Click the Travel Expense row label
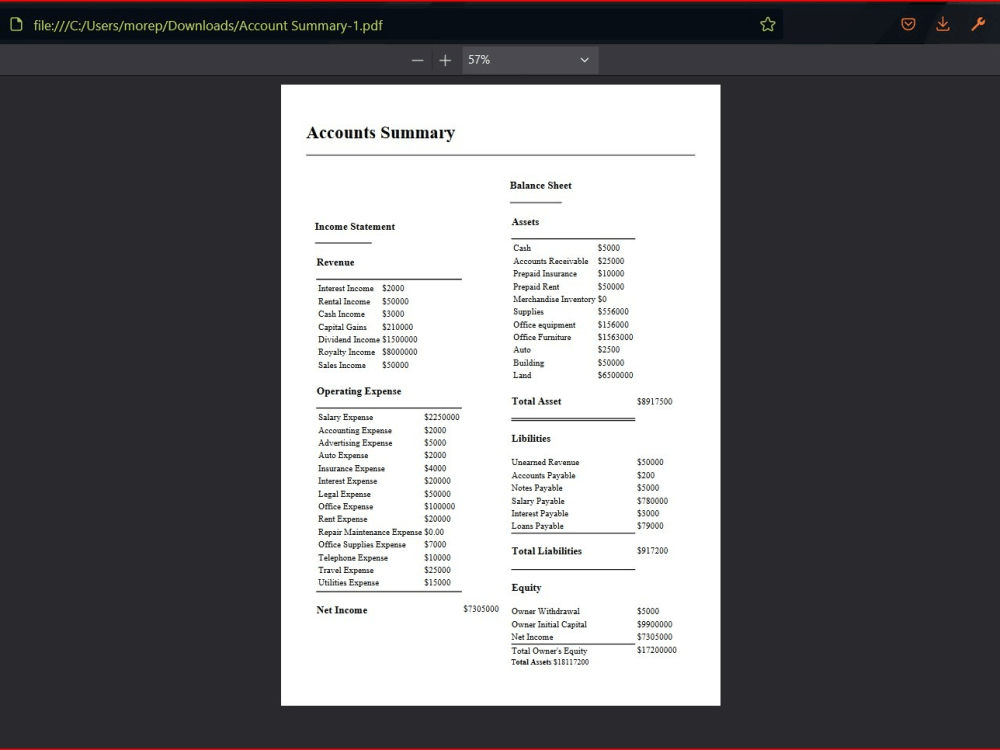Image resolution: width=1000 pixels, height=750 pixels. [x=346, y=570]
